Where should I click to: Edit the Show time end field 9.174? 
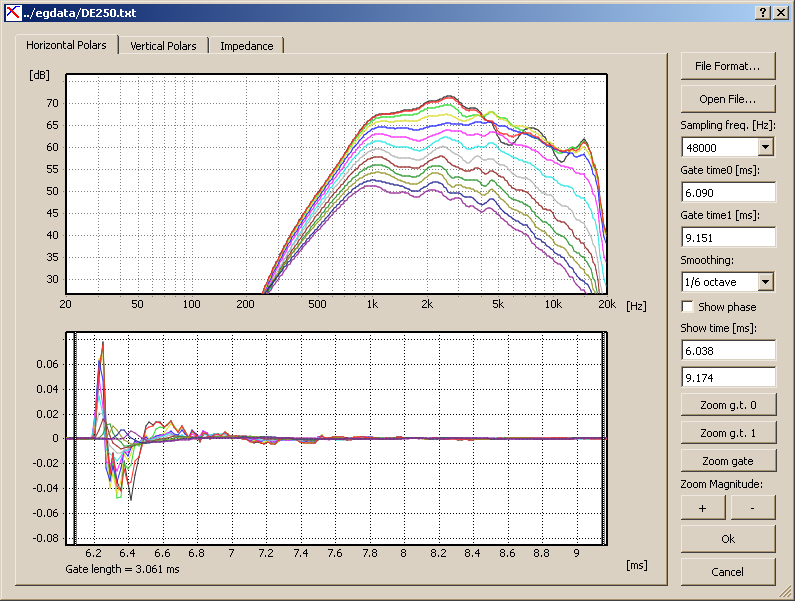point(728,378)
